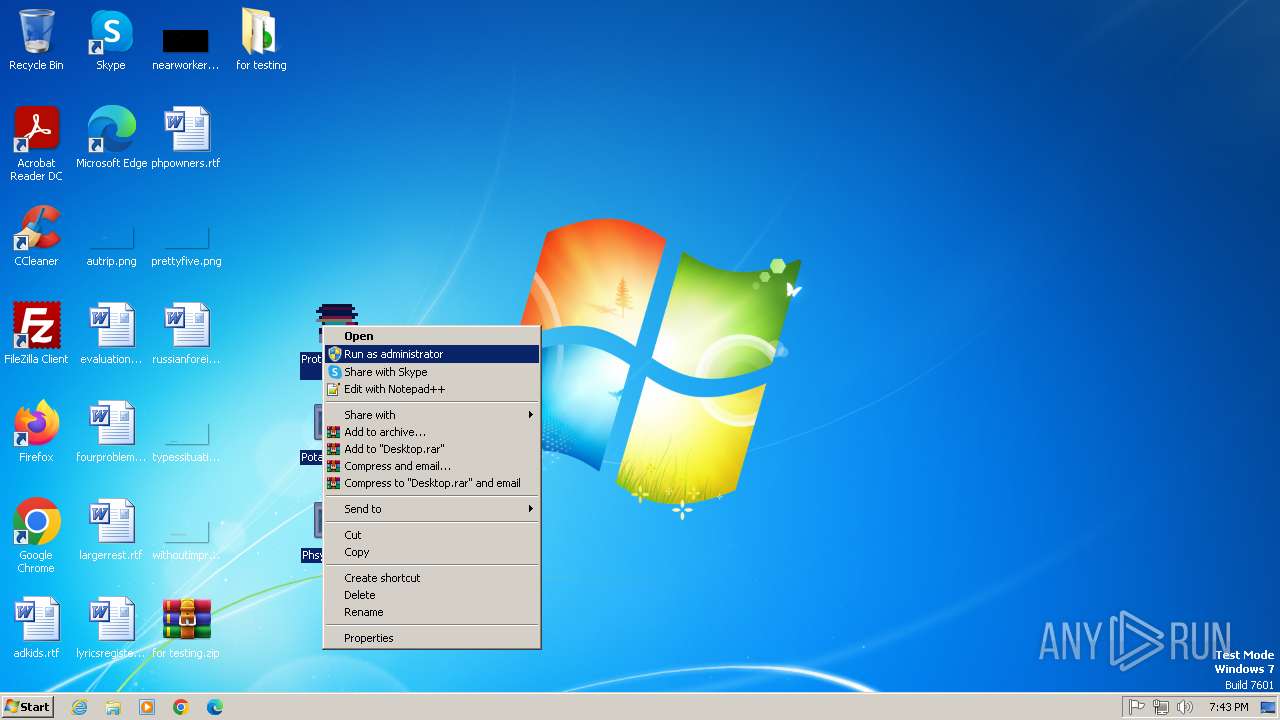Open the Recycle Bin icon
This screenshot has width=1280, height=720.
pyautogui.click(x=36, y=40)
